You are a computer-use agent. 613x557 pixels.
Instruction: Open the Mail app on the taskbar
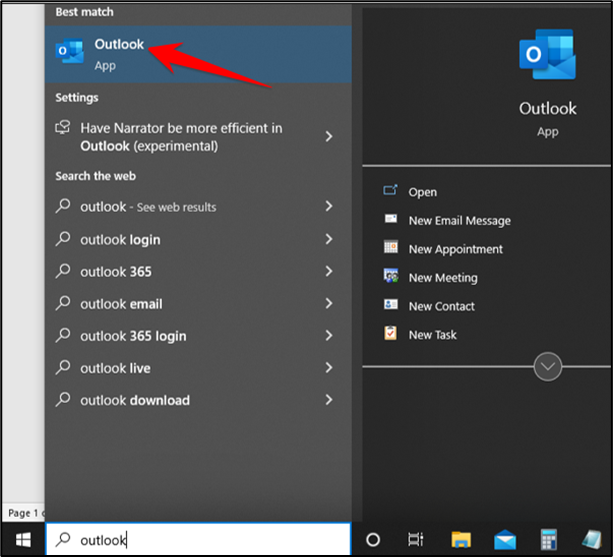click(x=506, y=540)
